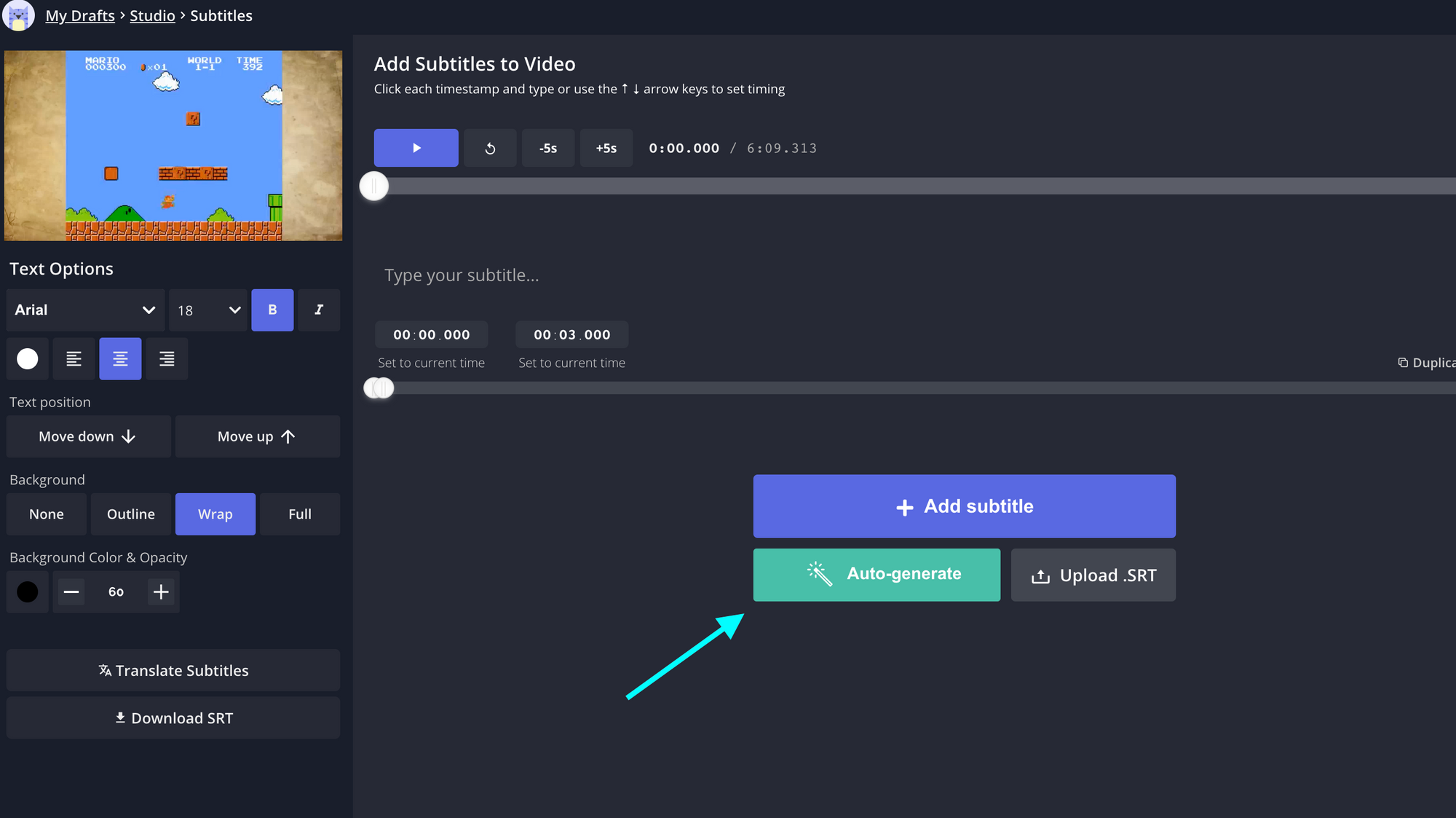
Task: Align subtitle text right
Action: tap(167, 358)
